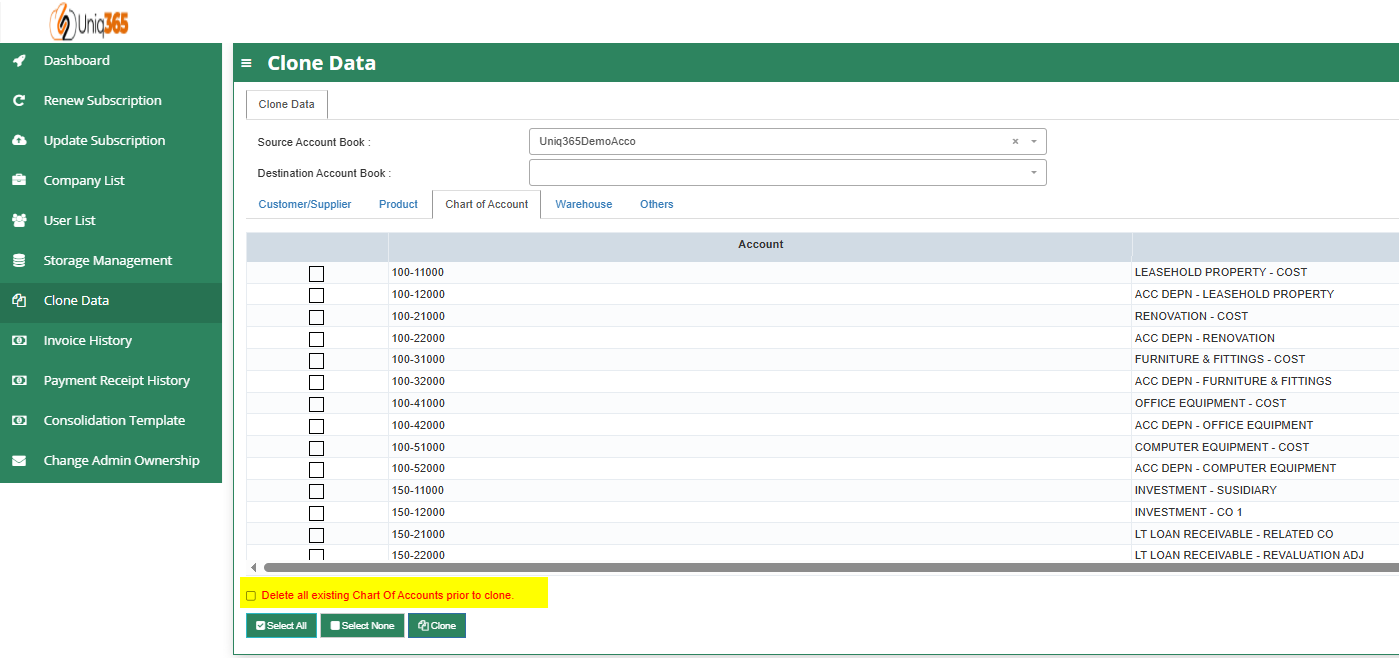Click the Clone Data copy icon in sidebar

coord(19,301)
